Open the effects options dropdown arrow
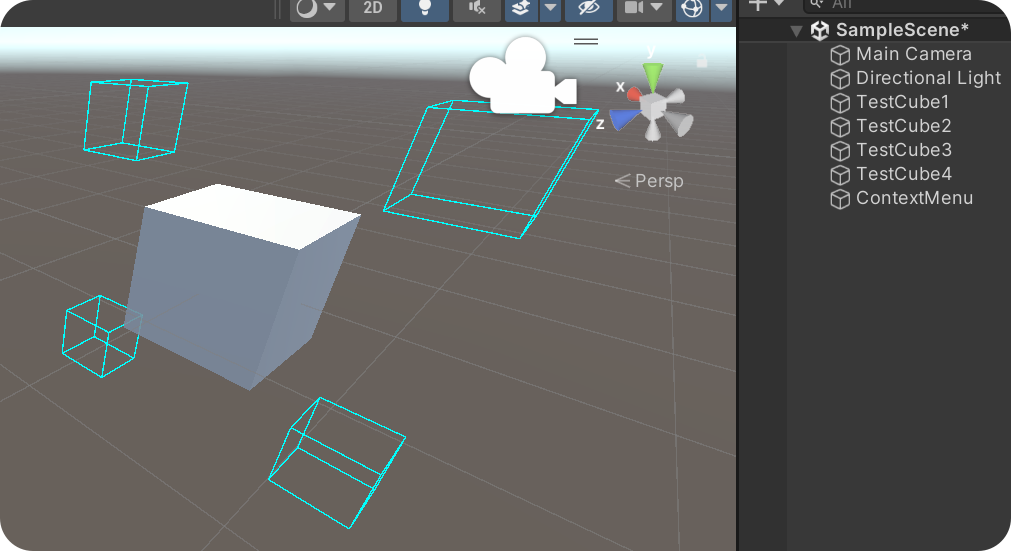 (550, 8)
